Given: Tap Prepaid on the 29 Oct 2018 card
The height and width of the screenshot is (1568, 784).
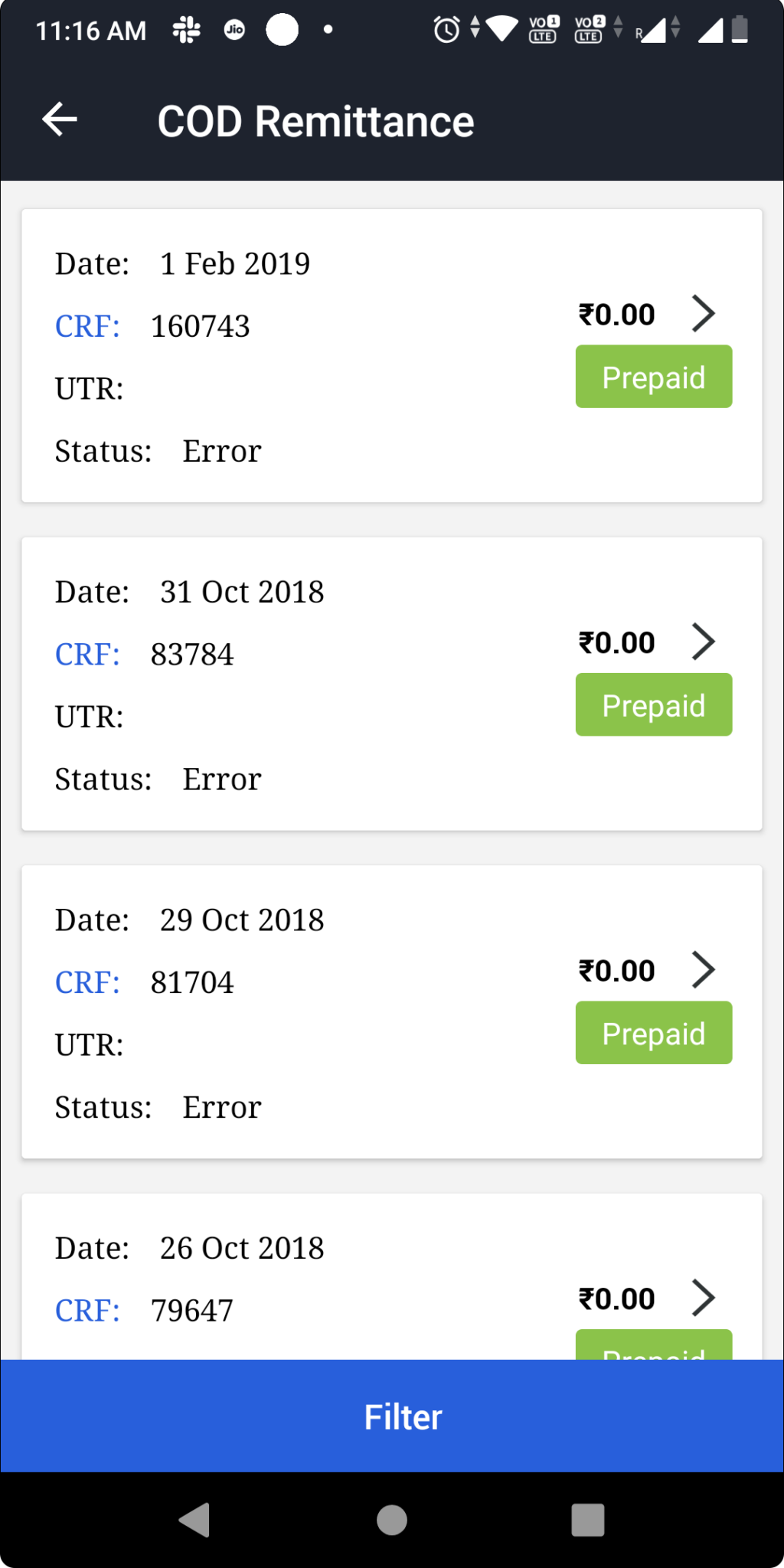Looking at the screenshot, I should pyautogui.click(x=653, y=1032).
